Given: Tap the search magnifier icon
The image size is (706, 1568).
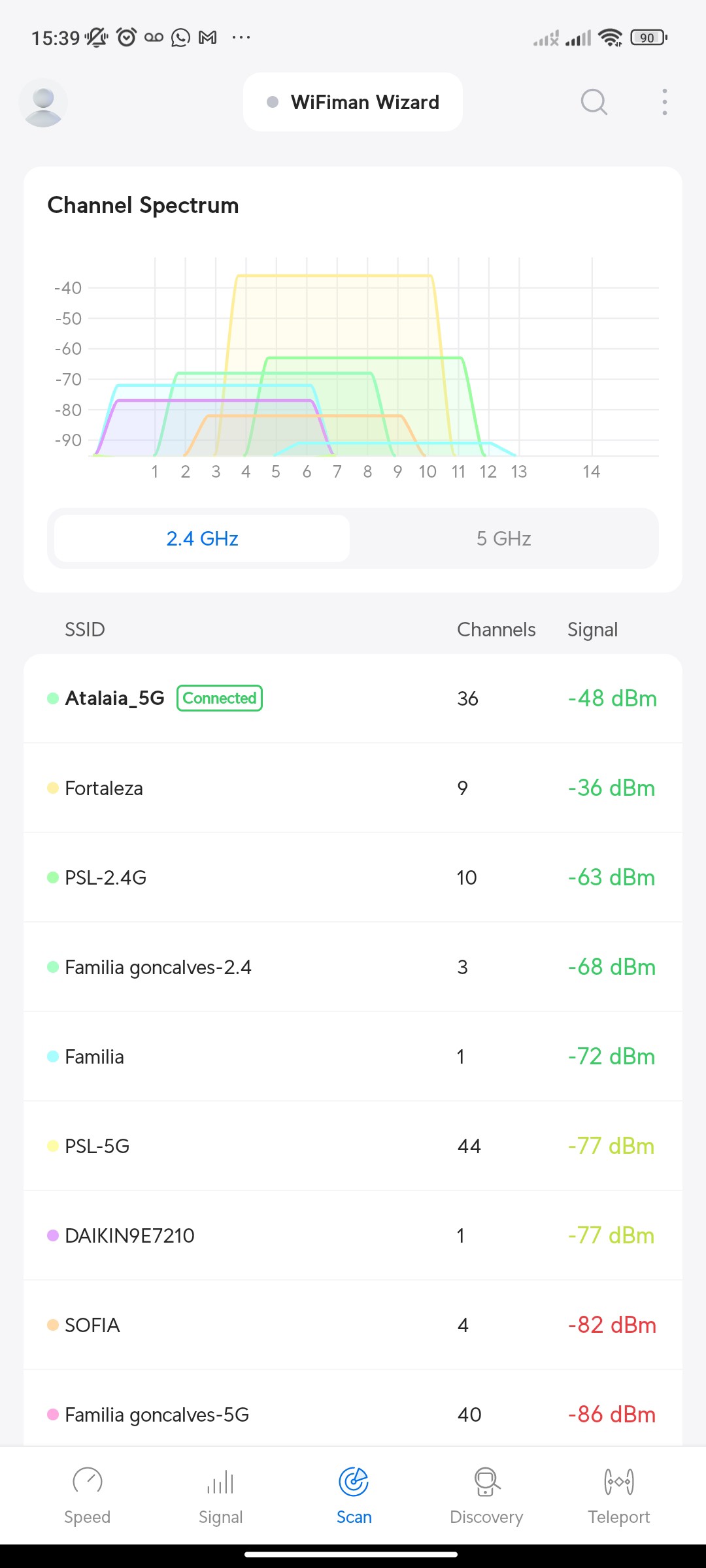Looking at the screenshot, I should tap(594, 102).
